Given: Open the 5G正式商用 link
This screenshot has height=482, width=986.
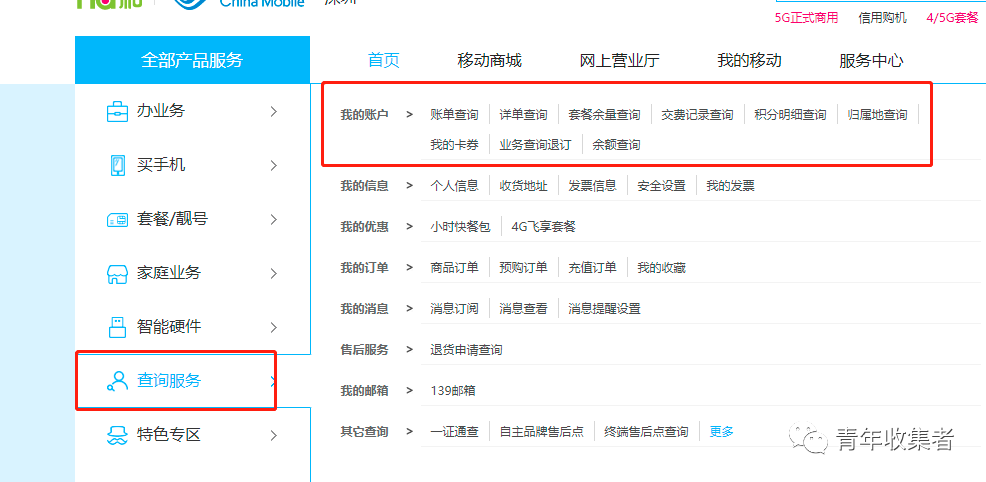Looking at the screenshot, I should coord(807,18).
